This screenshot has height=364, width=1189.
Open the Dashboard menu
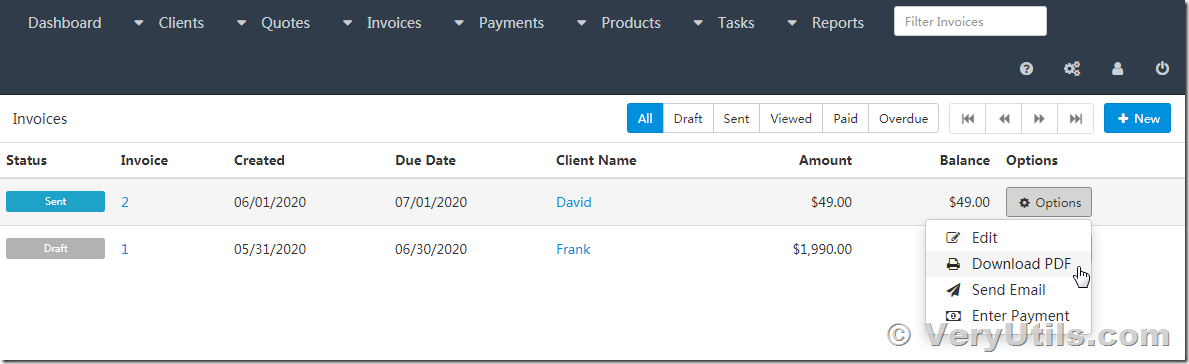click(x=64, y=23)
